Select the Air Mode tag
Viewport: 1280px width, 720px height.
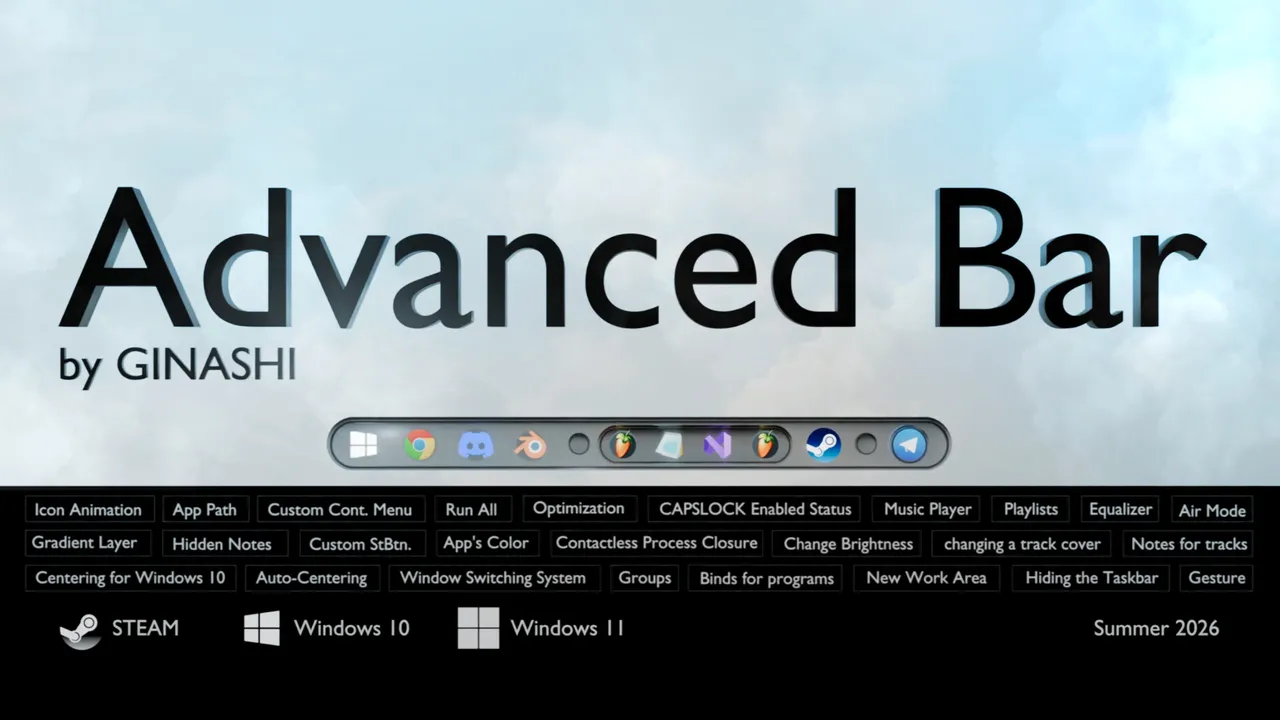click(1212, 510)
